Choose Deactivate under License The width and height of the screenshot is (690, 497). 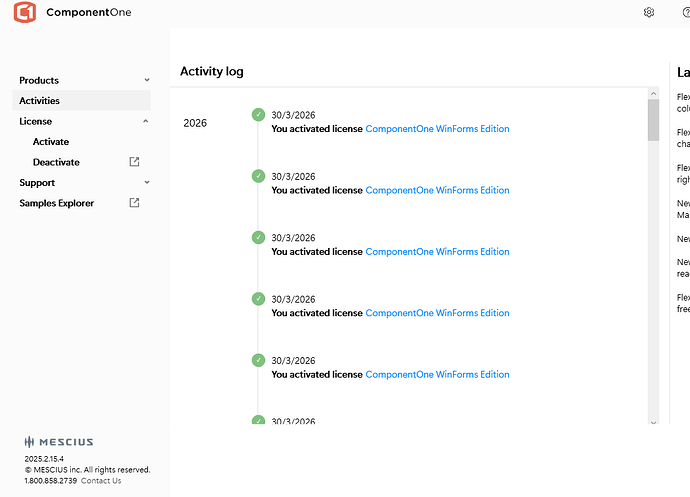coord(56,162)
